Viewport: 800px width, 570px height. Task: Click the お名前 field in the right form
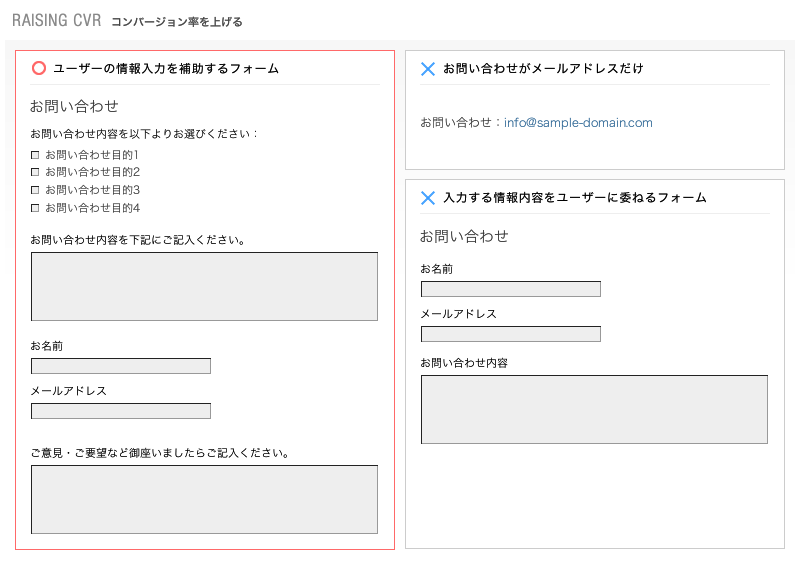[x=511, y=289]
